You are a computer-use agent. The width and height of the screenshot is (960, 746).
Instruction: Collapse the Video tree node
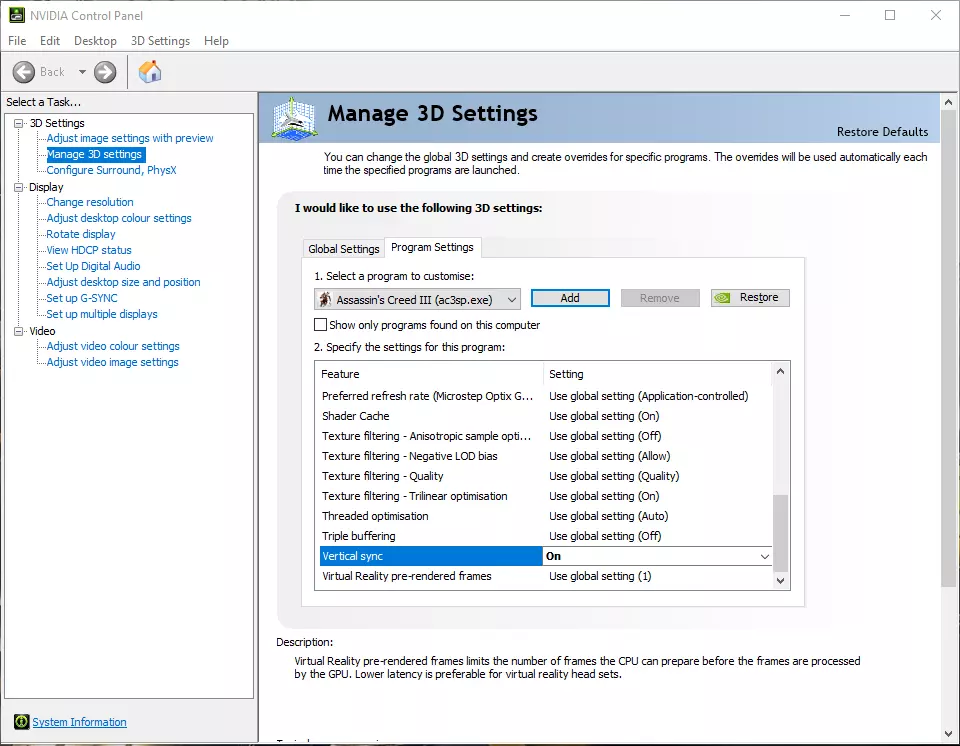pyautogui.click(x=19, y=331)
